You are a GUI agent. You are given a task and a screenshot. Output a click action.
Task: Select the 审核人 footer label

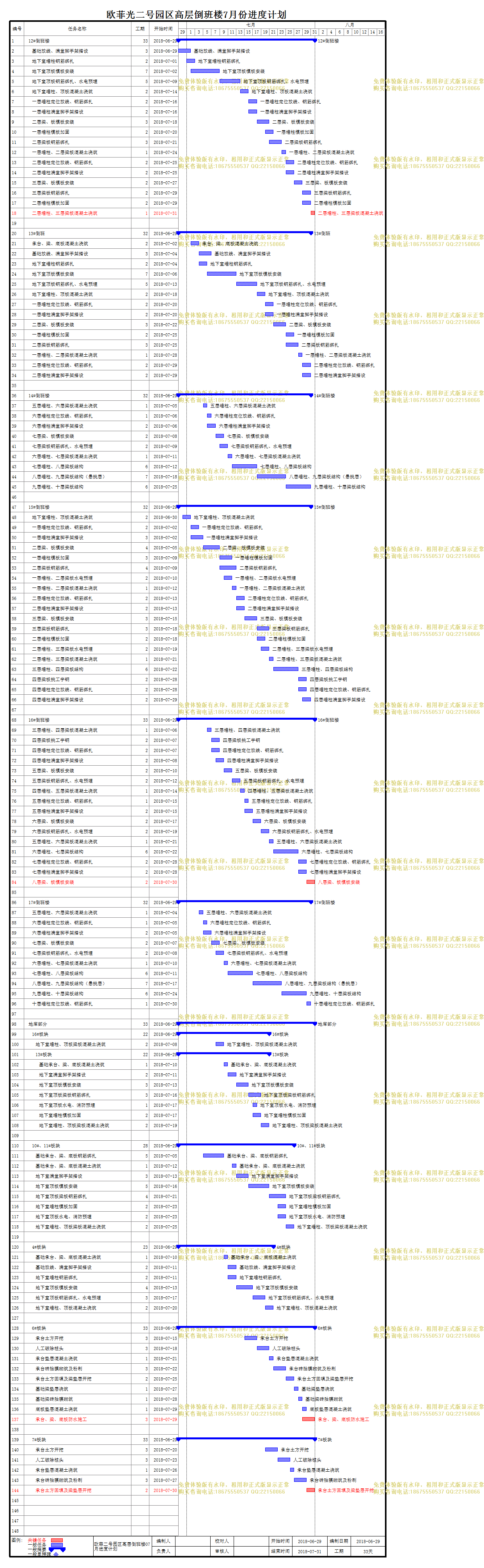point(222,1551)
